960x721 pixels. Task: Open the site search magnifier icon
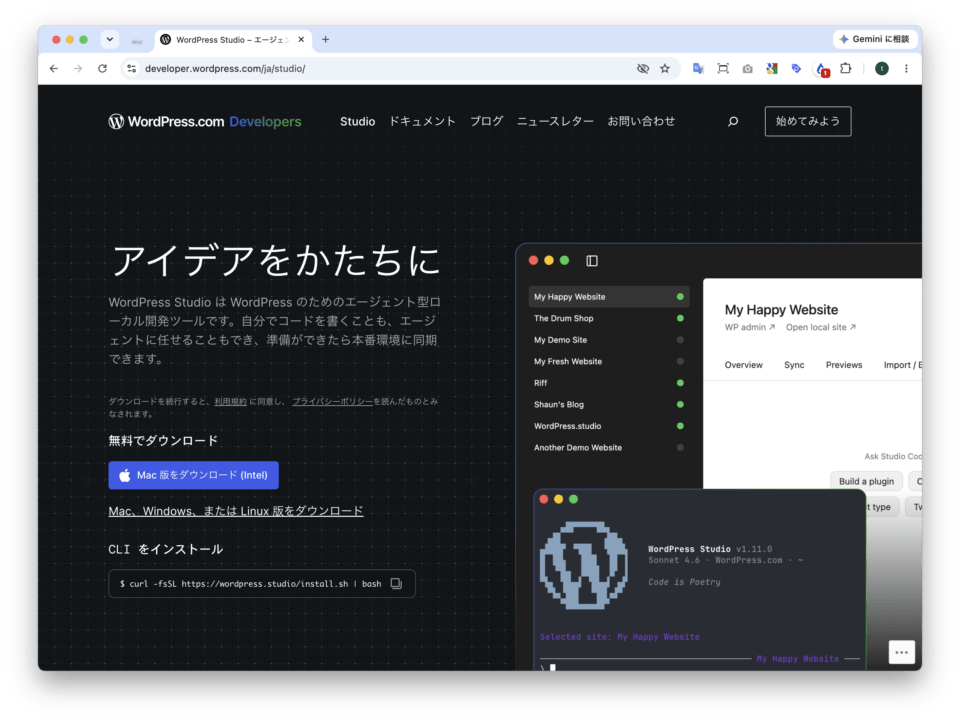(733, 121)
